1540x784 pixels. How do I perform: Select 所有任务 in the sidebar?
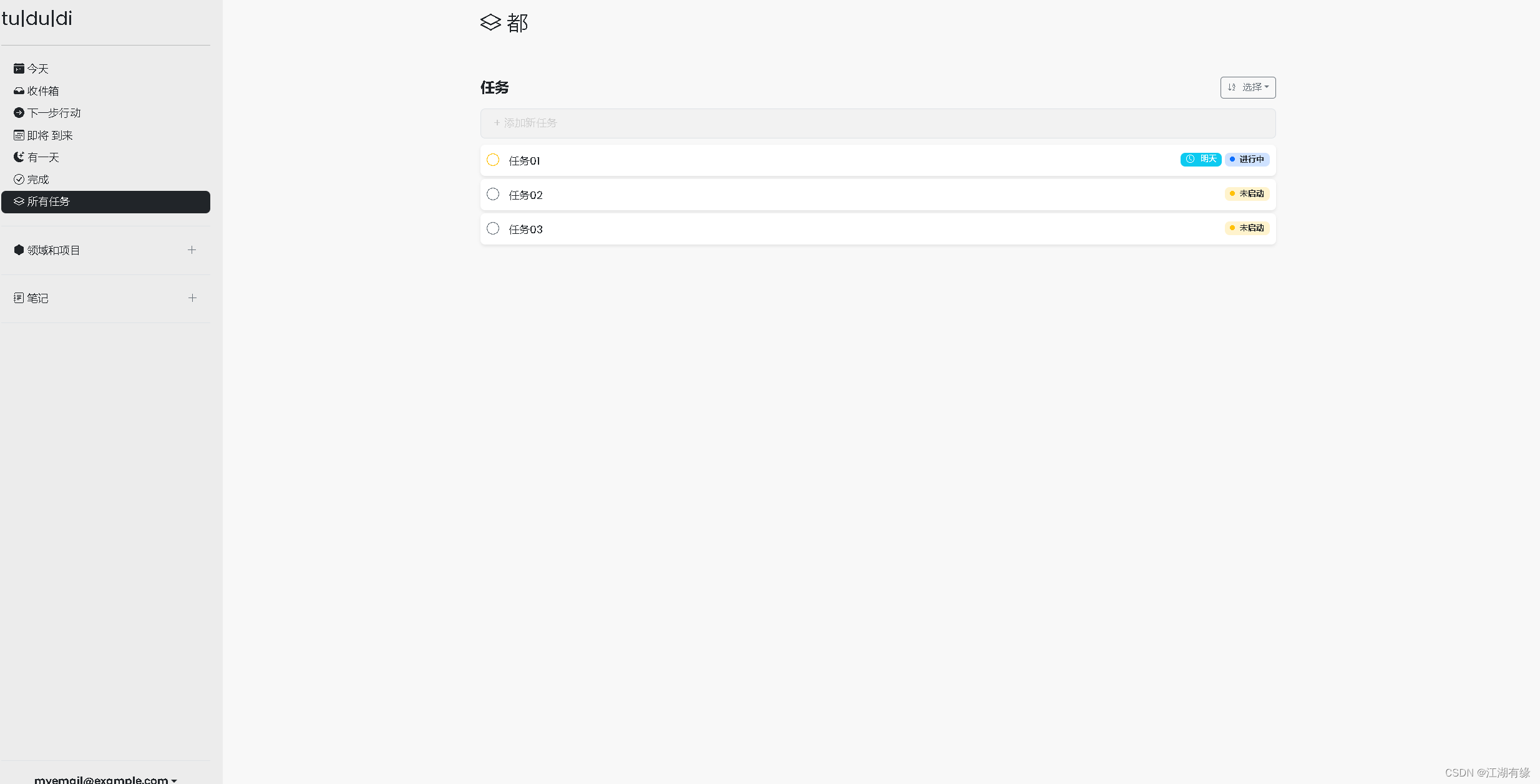coord(105,202)
